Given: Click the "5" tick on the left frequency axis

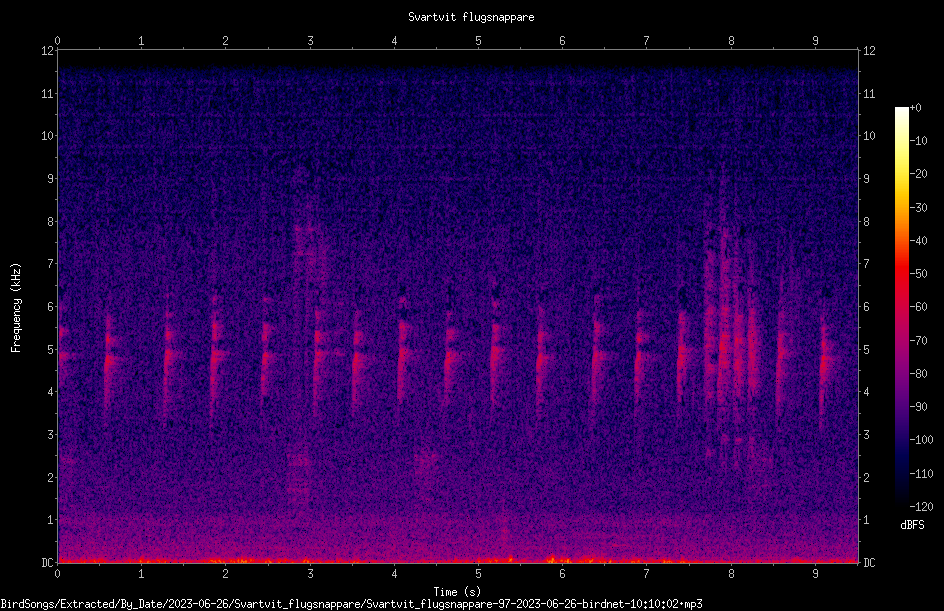Looking at the screenshot, I should pyautogui.click(x=51, y=349).
